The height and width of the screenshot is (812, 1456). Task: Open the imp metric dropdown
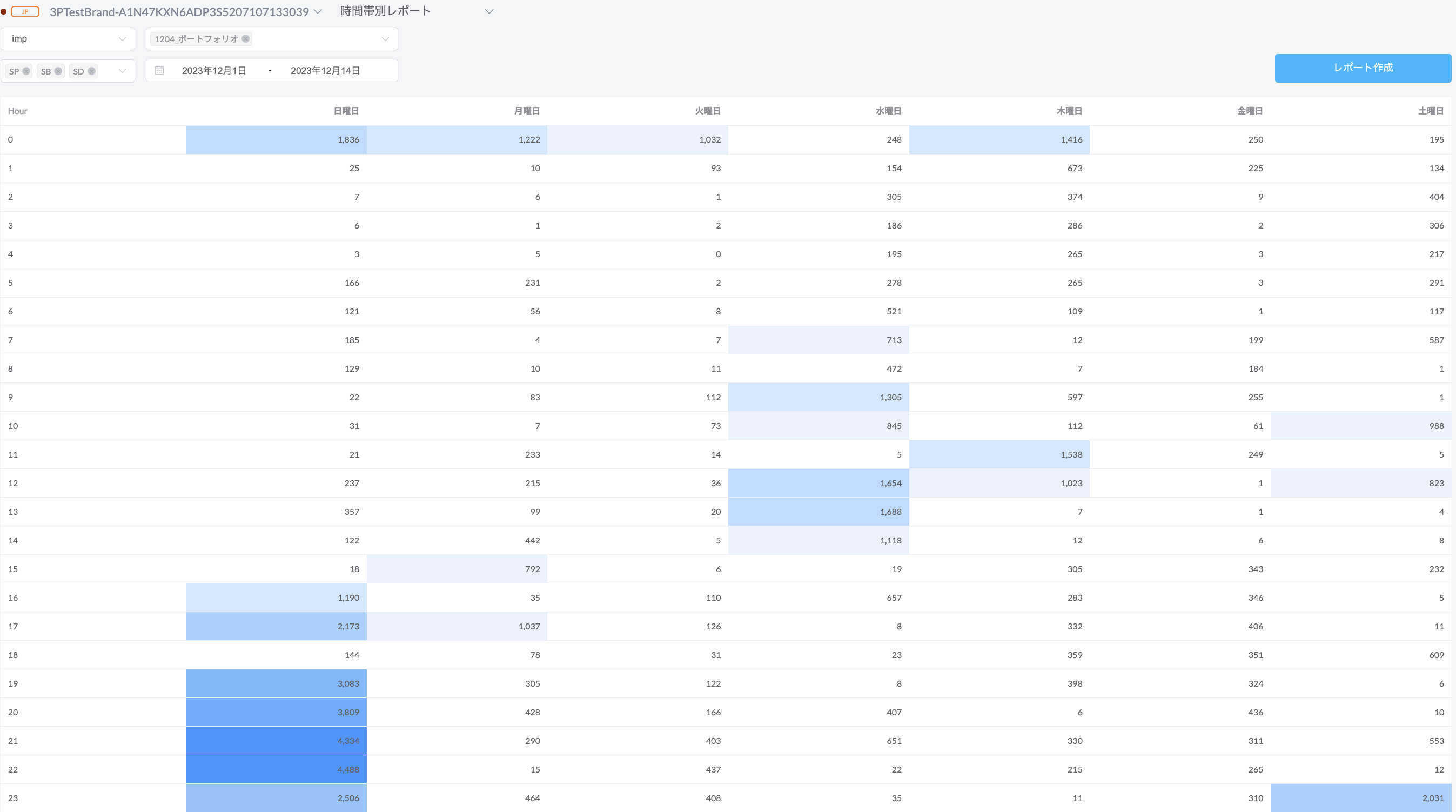(68, 38)
